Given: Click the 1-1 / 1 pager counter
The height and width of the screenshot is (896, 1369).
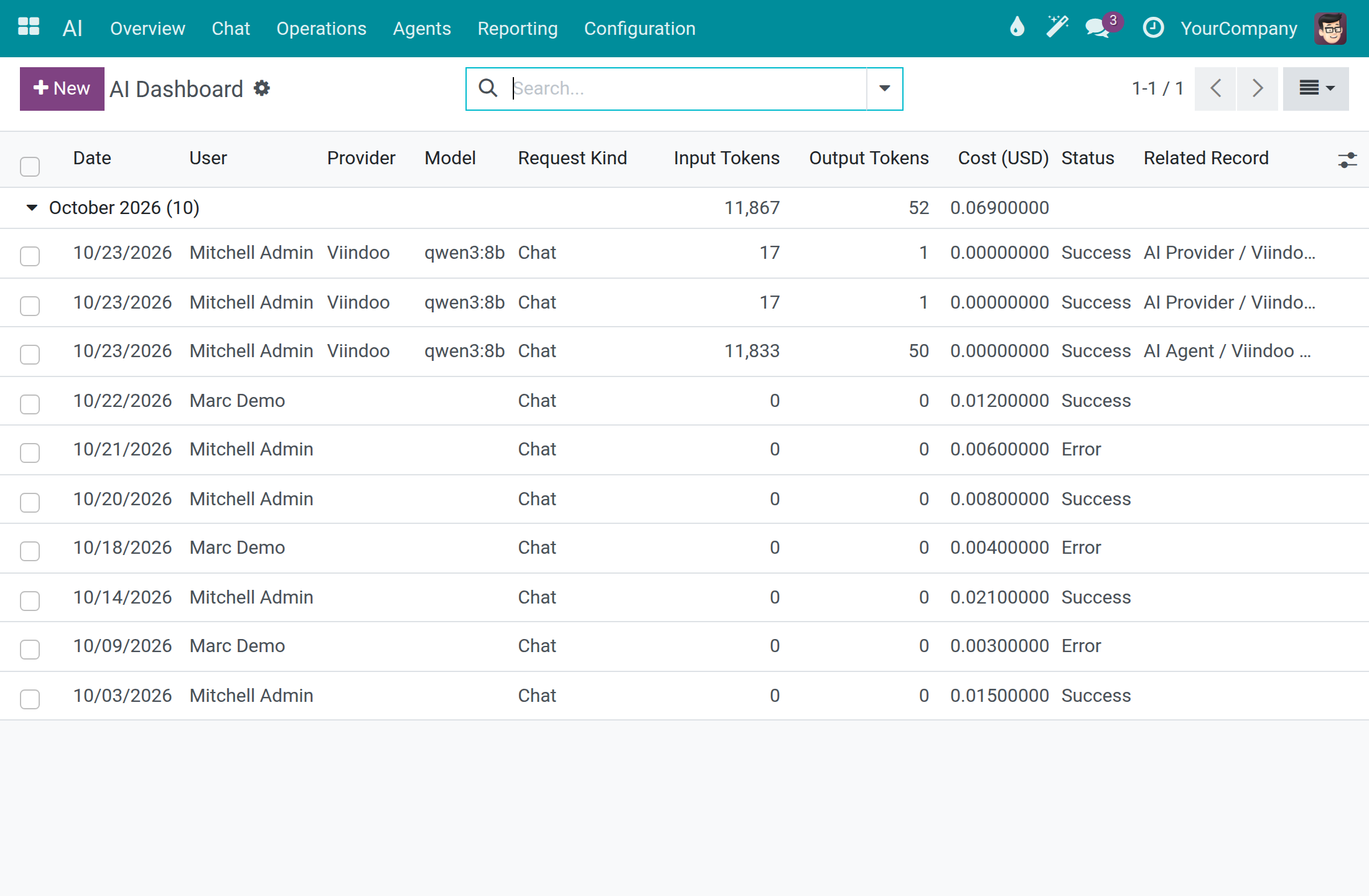Looking at the screenshot, I should point(1157,88).
